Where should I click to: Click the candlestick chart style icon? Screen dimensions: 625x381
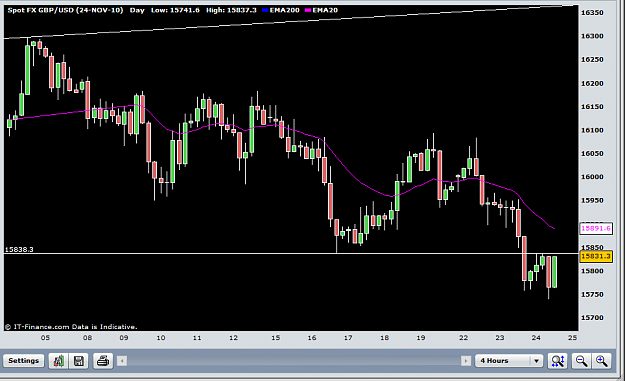coord(59,361)
